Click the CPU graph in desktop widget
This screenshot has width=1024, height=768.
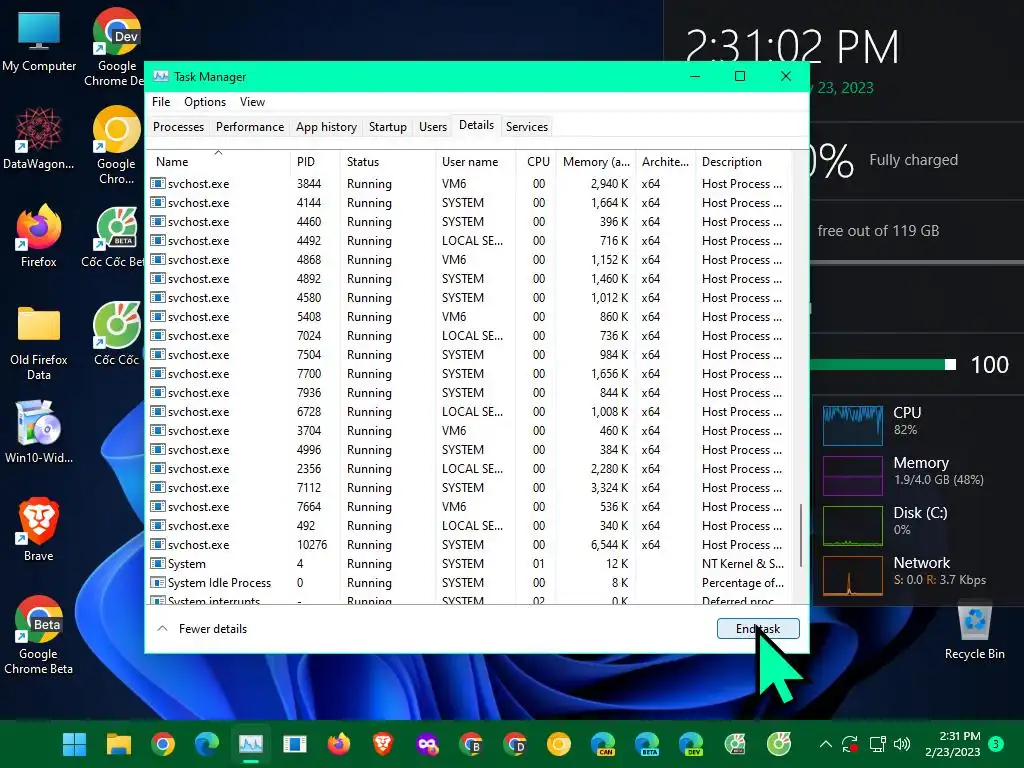click(x=852, y=425)
